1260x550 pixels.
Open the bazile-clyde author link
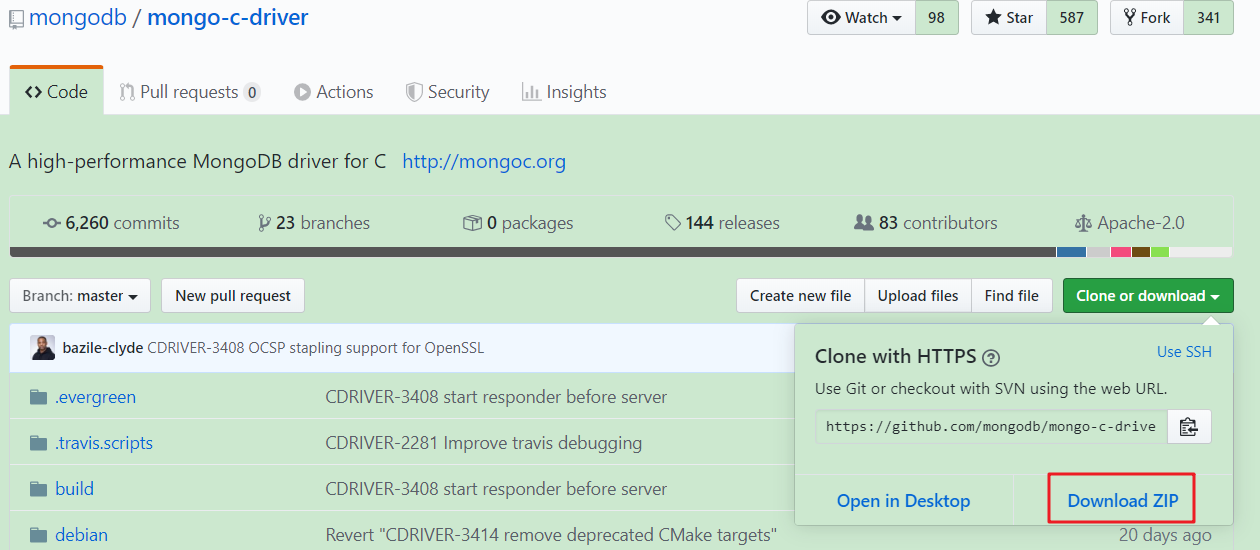click(103, 348)
